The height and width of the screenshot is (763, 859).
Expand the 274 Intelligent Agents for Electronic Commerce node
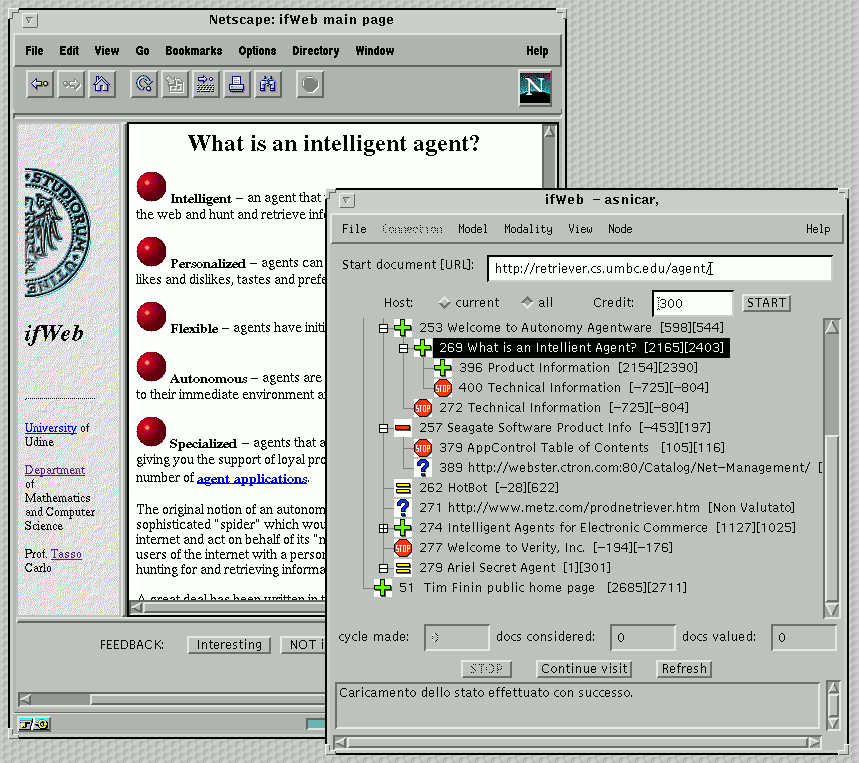point(383,529)
